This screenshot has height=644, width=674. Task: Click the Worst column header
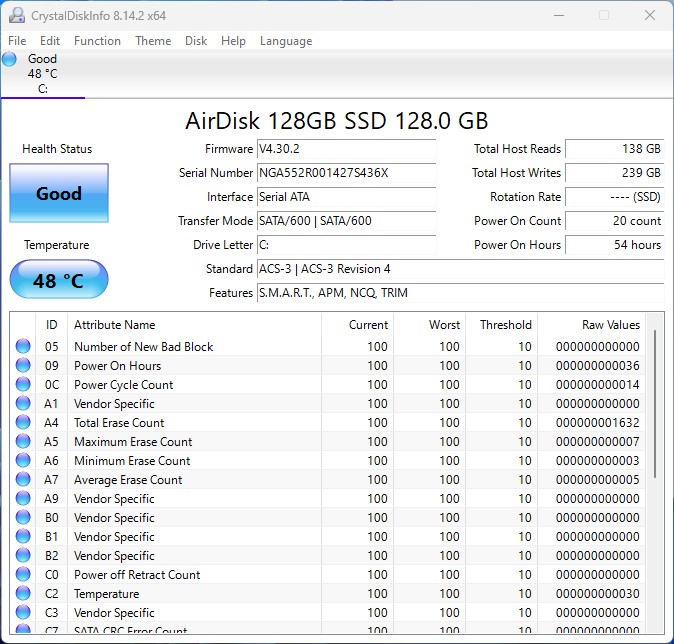coord(429,325)
